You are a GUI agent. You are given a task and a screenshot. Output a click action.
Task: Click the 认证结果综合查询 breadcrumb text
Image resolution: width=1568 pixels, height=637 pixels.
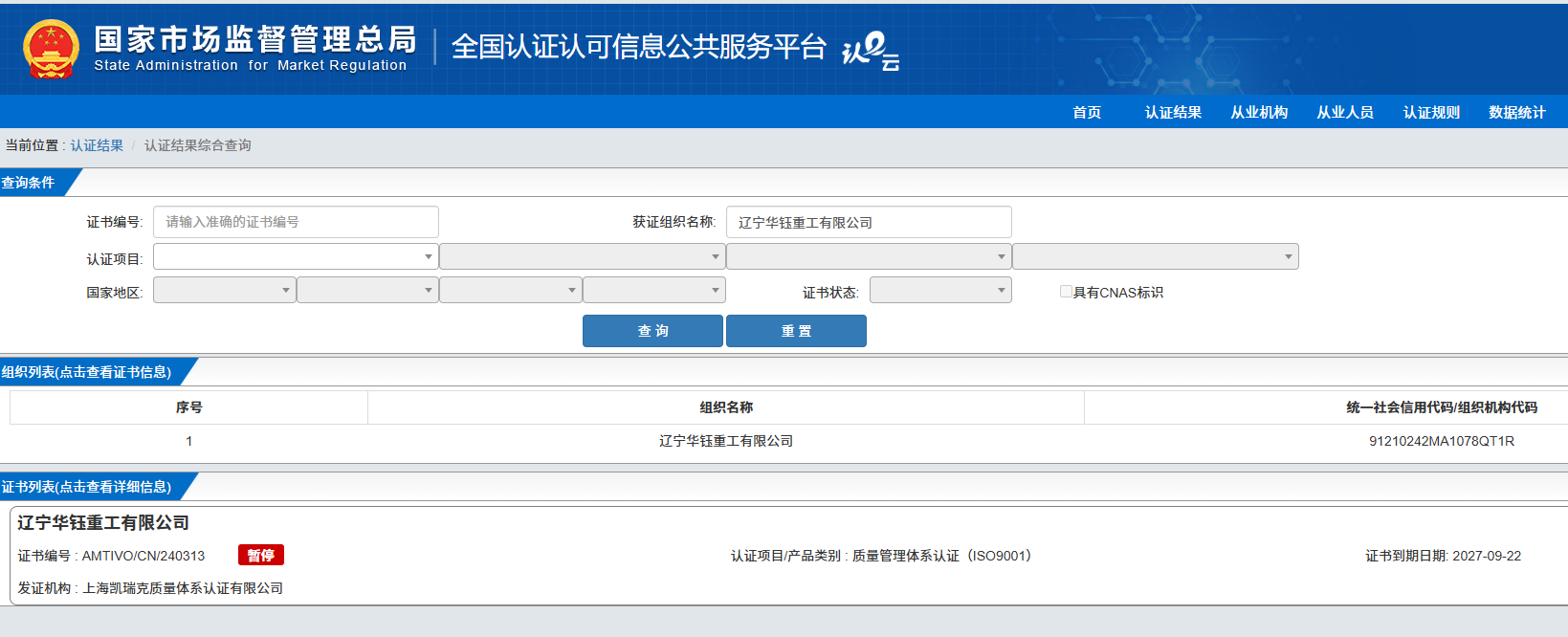[x=198, y=145]
